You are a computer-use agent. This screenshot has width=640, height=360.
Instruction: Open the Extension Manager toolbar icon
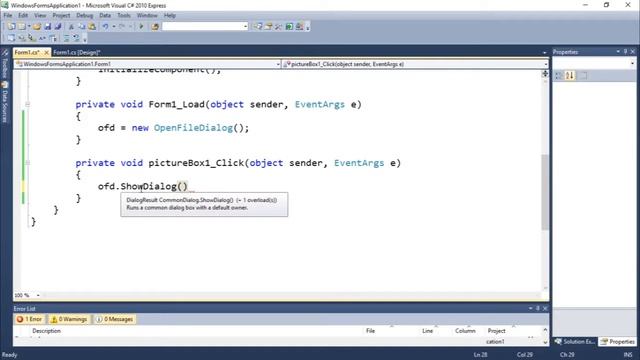coord(299,27)
